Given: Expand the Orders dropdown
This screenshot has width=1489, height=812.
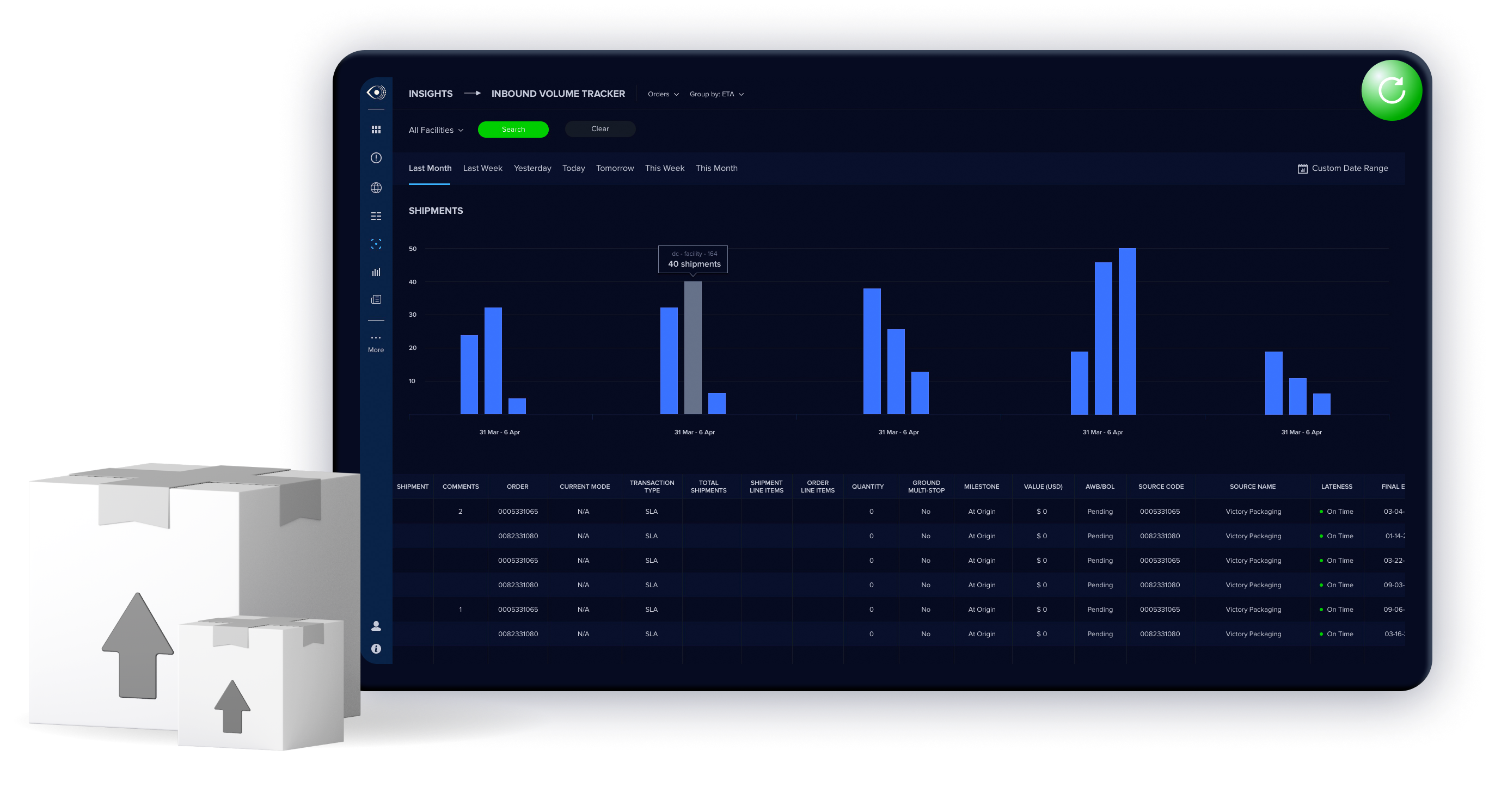Looking at the screenshot, I should click(663, 94).
